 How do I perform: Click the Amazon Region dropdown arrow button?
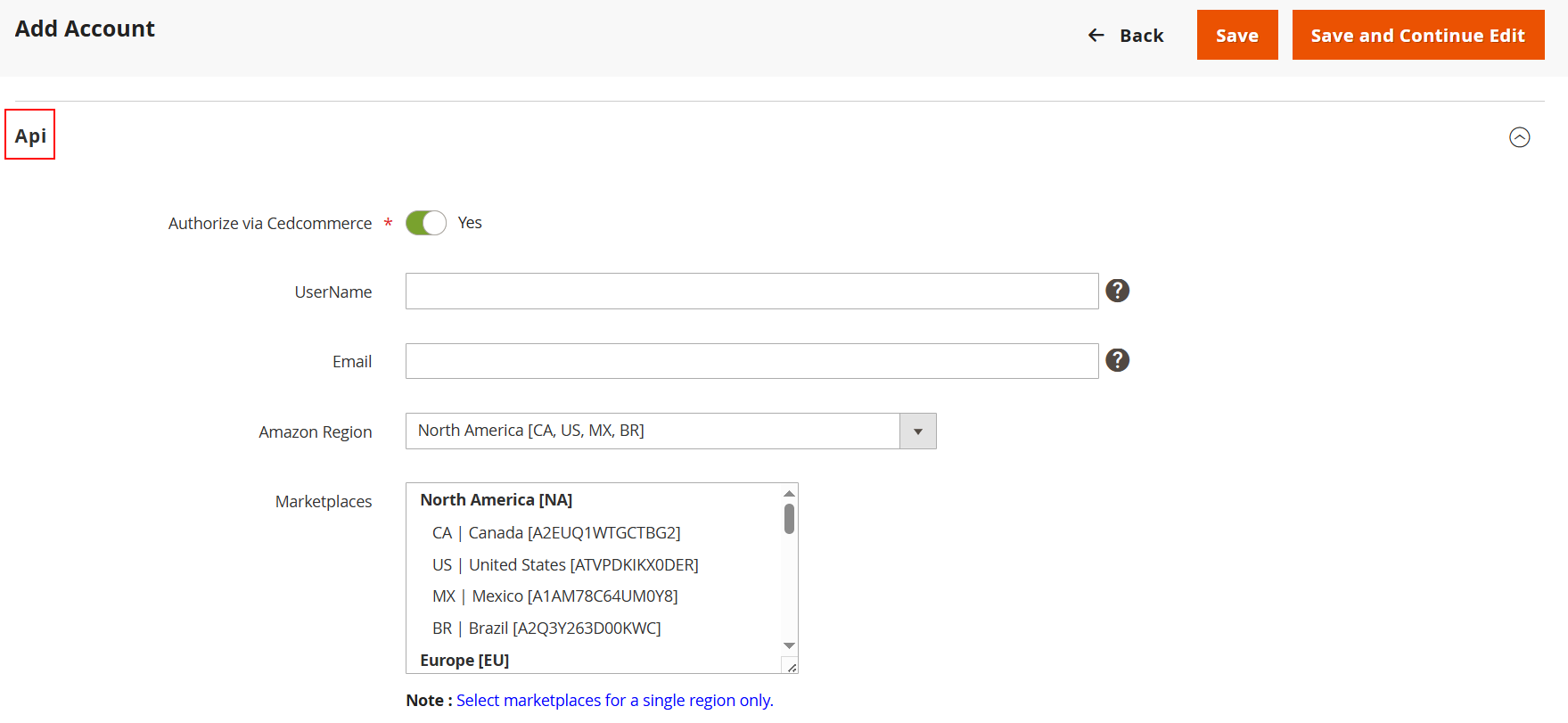tap(917, 431)
